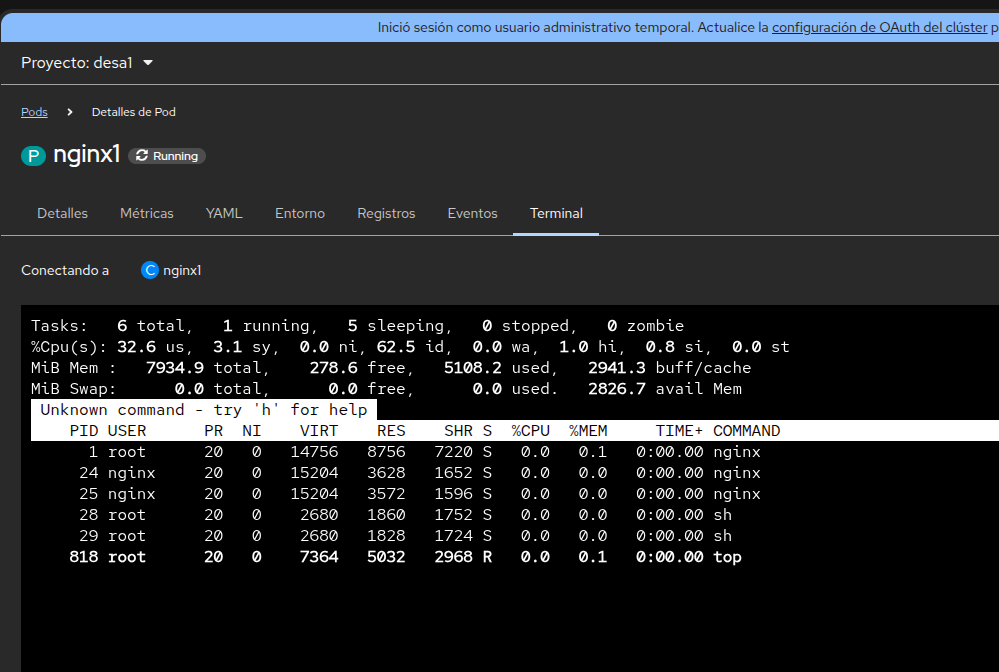Open the configuración de OAuth del clúster link
The image size is (999, 672).
pos(879,28)
